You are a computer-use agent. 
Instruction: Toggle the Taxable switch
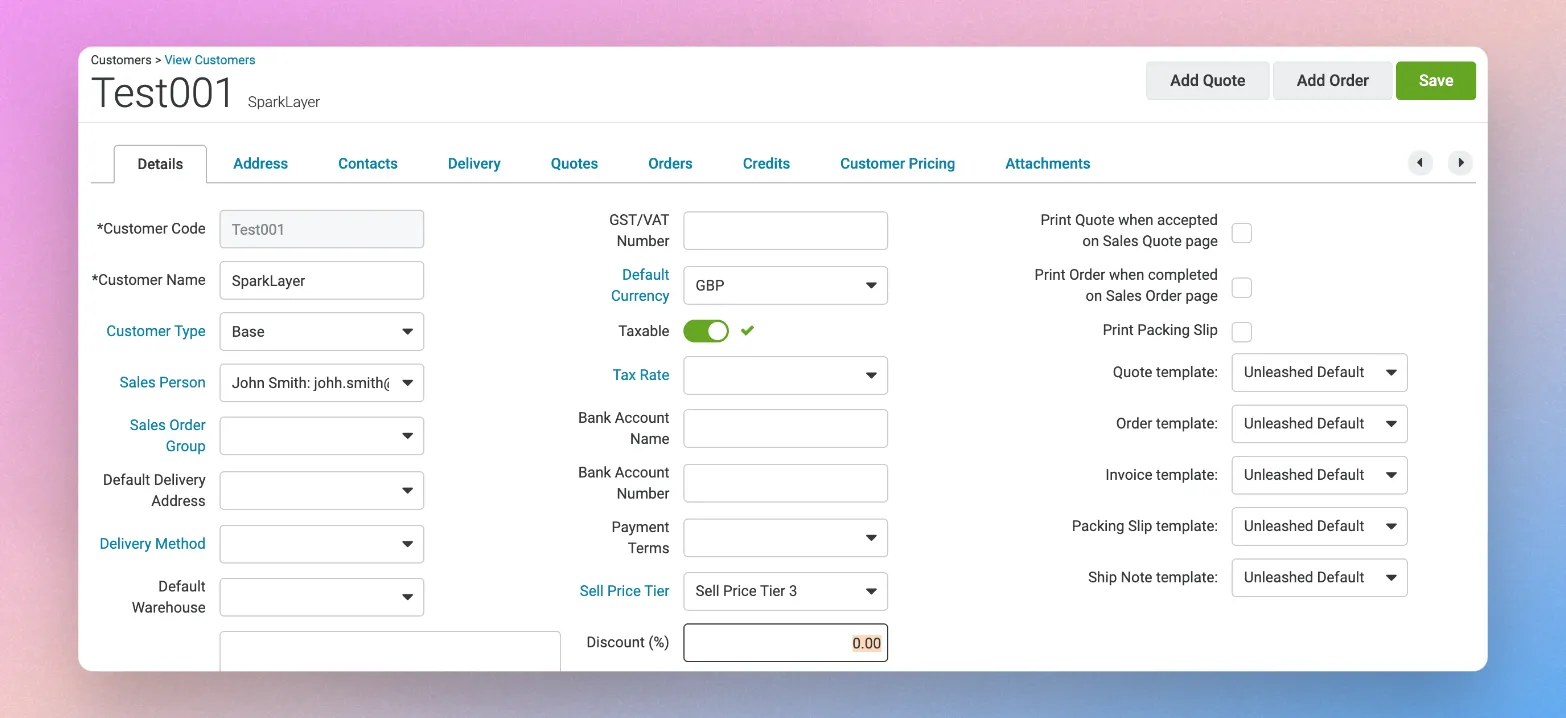point(706,331)
